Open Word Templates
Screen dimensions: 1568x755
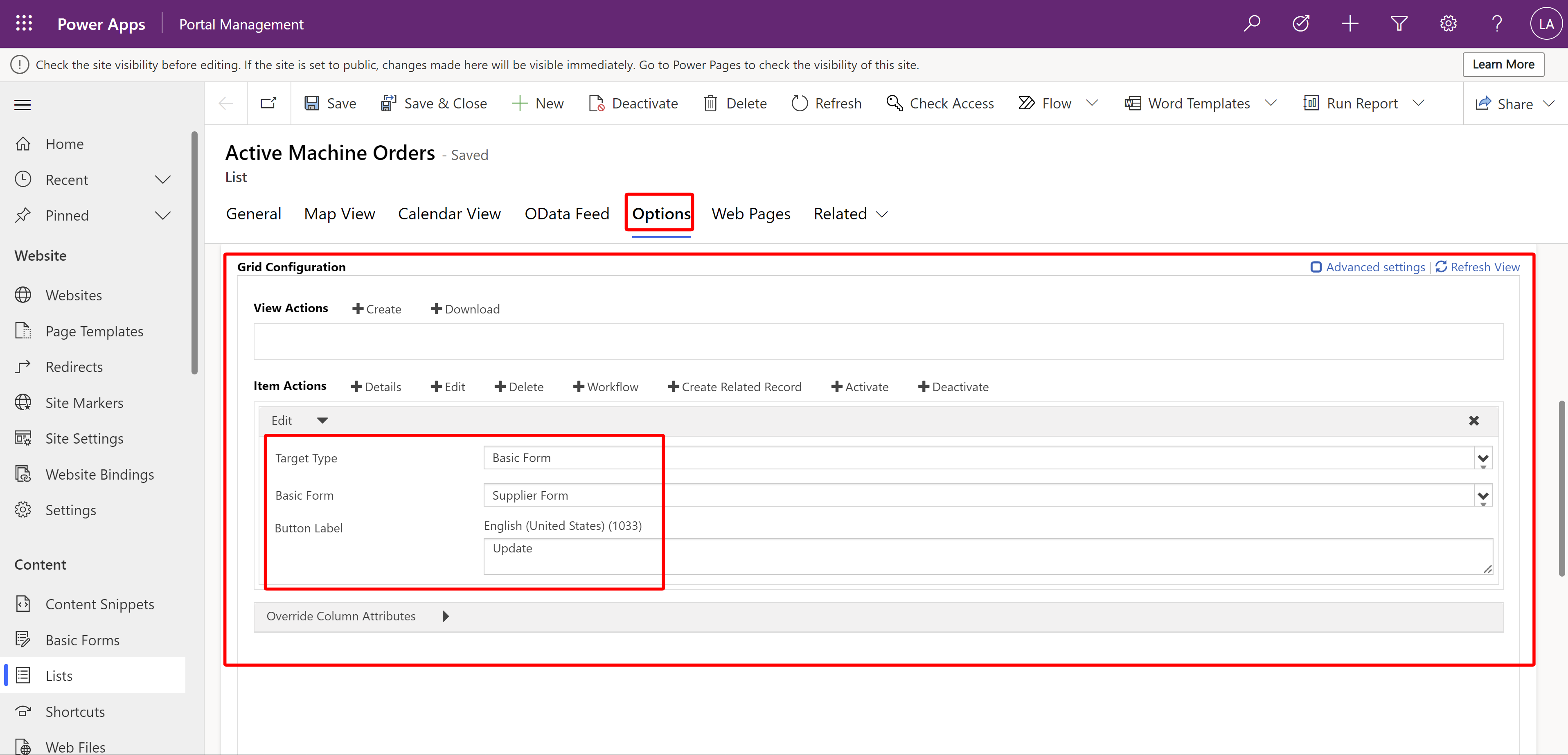click(1187, 104)
